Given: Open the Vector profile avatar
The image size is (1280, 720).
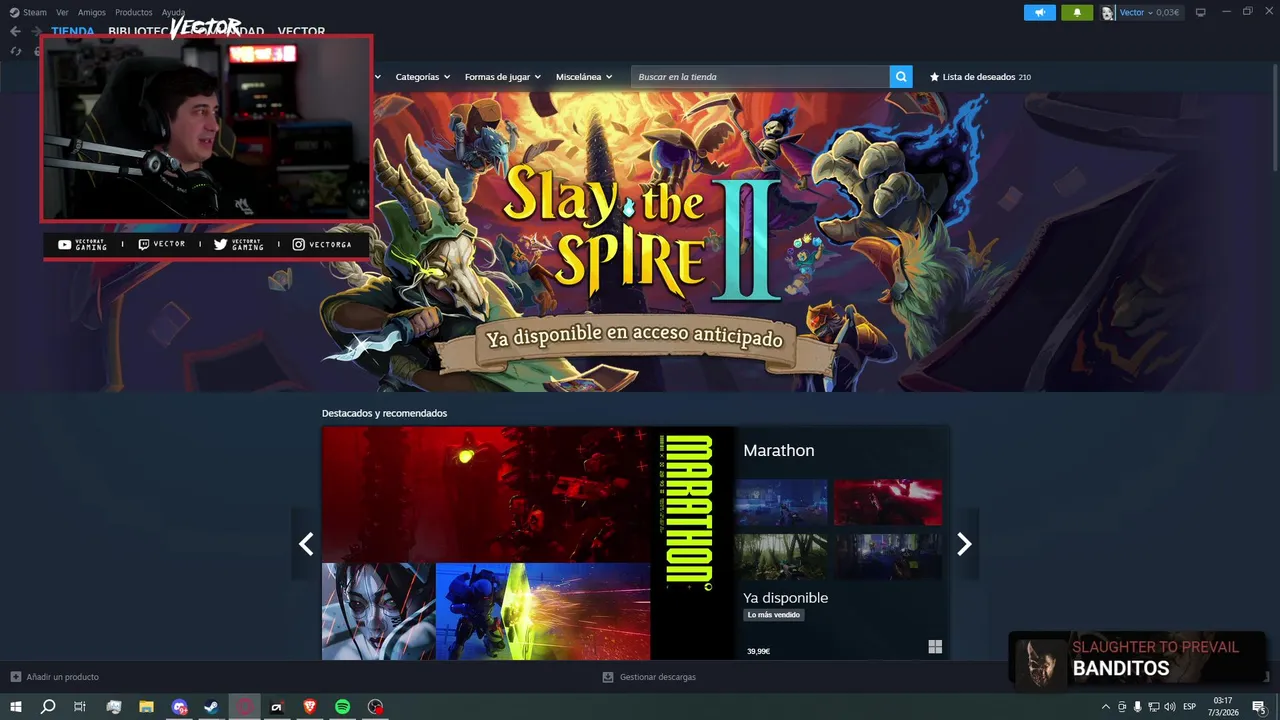Looking at the screenshot, I should (x=1108, y=12).
